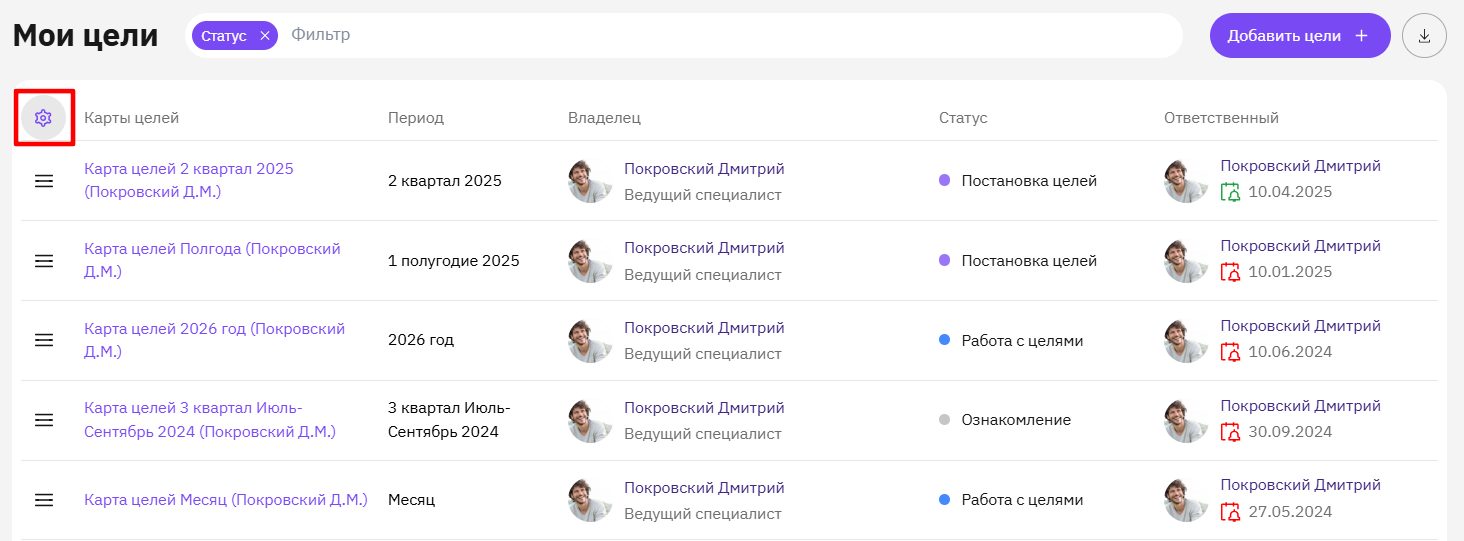
Task: Open hamburger menu for Карта целей Полгода row
Action: click(44, 261)
